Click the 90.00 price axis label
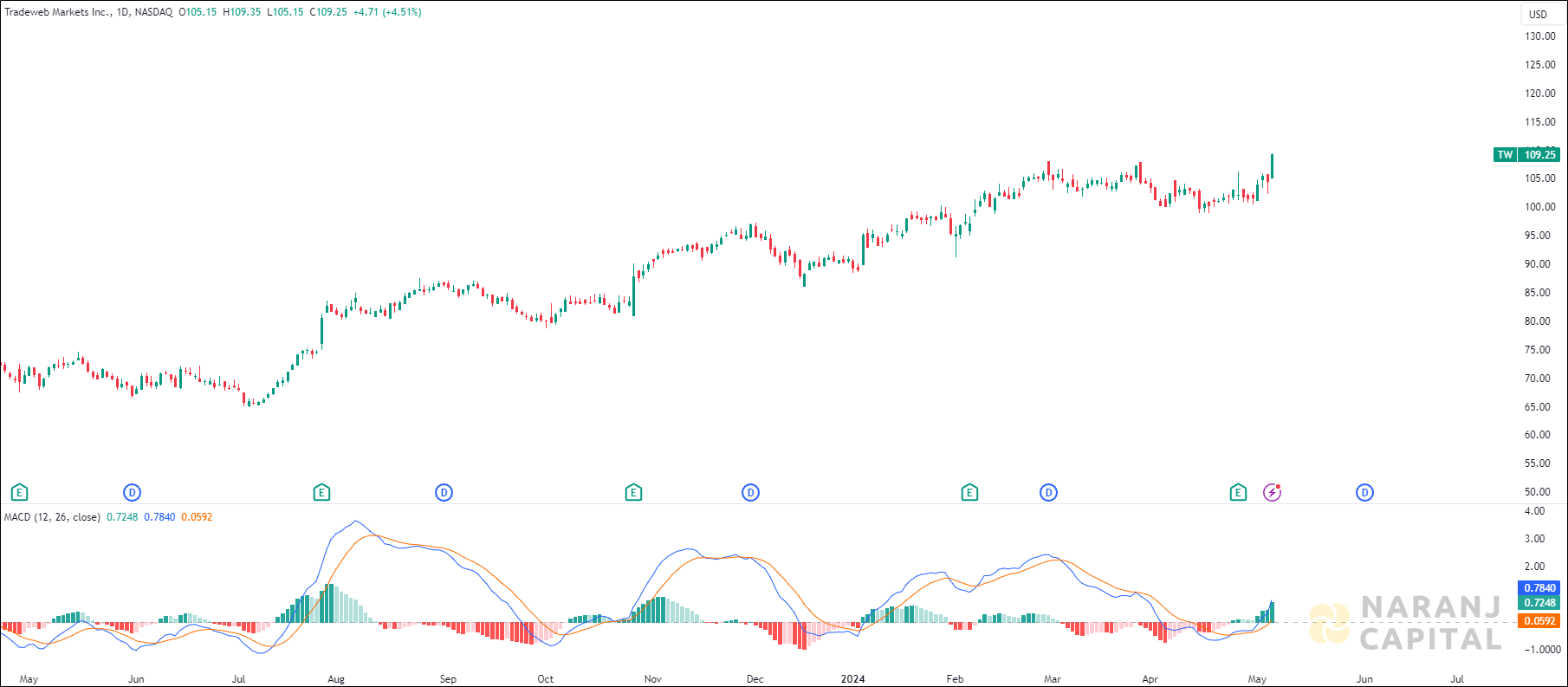Viewport: 1568px width, 687px height. pyautogui.click(x=1538, y=264)
